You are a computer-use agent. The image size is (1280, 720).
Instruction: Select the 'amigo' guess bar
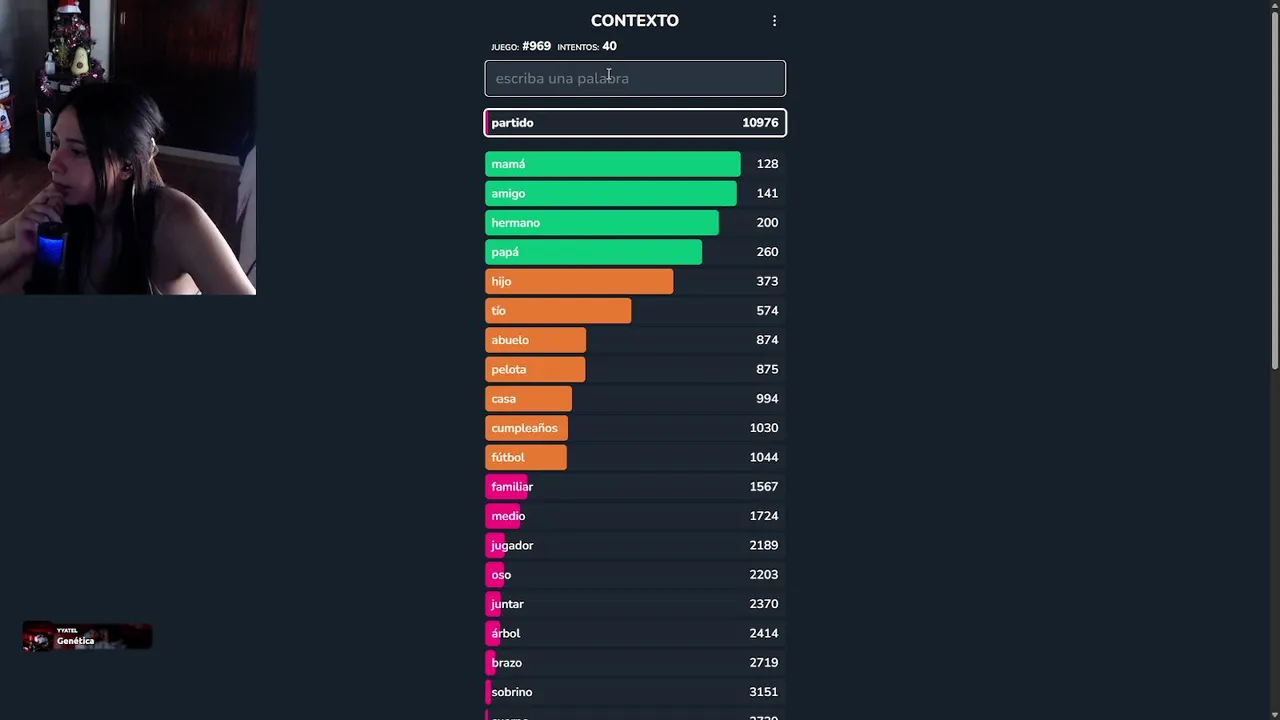coord(610,193)
